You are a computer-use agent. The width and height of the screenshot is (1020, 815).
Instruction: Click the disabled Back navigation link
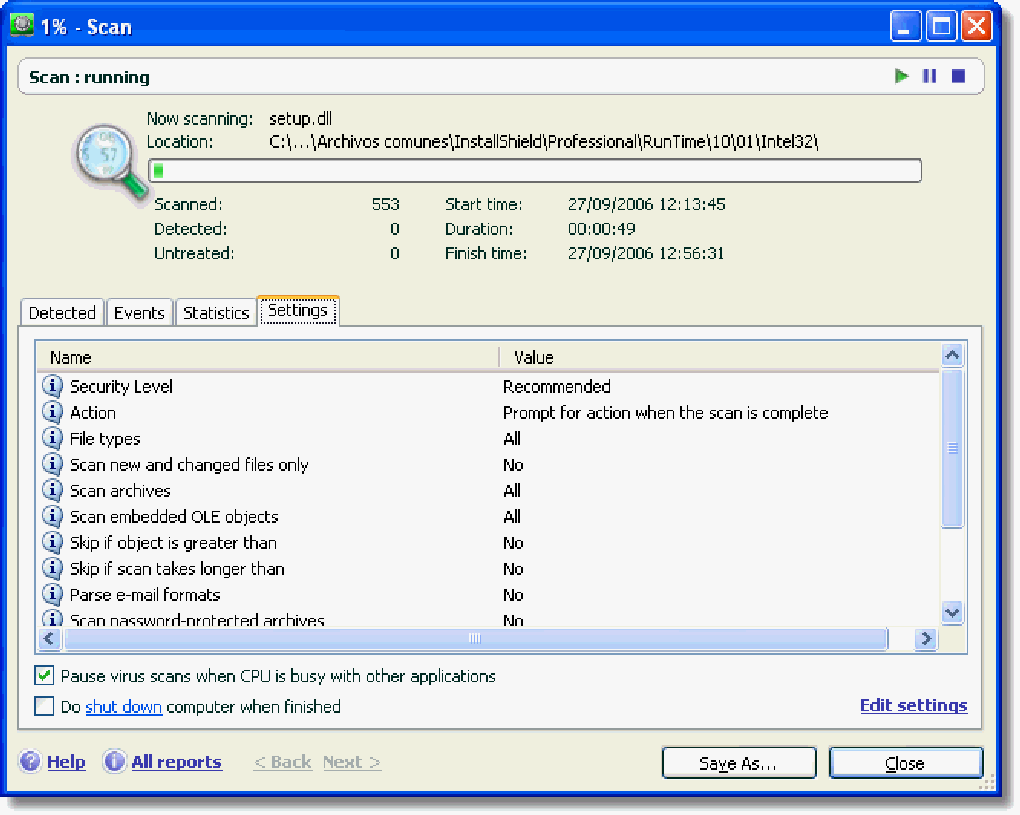[x=283, y=762]
